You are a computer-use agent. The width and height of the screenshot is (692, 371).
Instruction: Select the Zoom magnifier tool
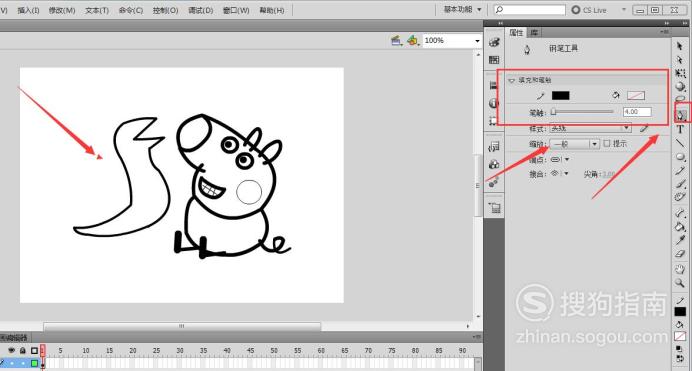680,283
